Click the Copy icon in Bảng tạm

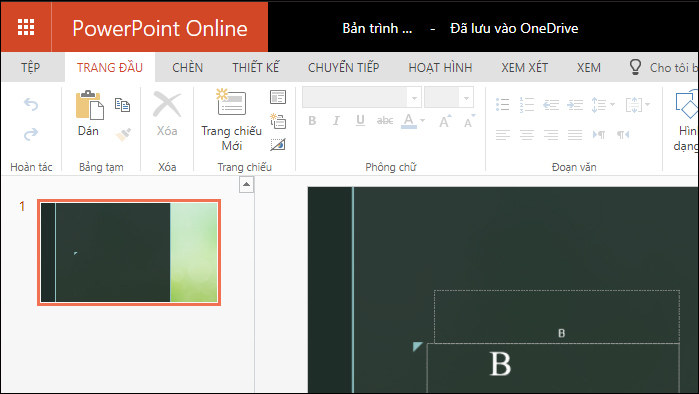(x=122, y=105)
